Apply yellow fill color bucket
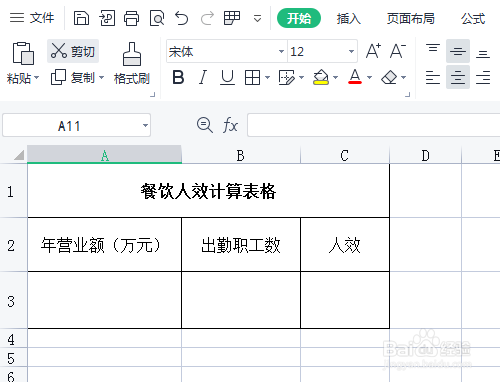500x382 pixels. (x=321, y=77)
